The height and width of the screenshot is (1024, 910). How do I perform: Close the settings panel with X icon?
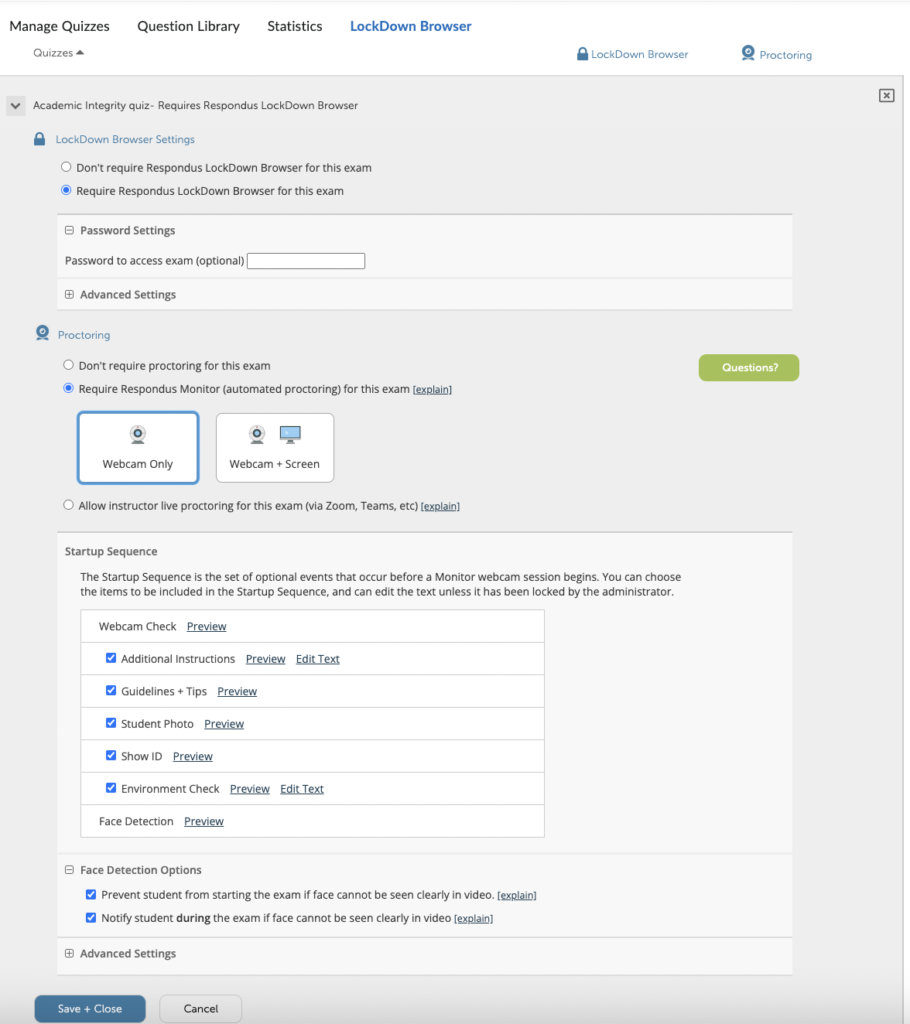coord(886,95)
